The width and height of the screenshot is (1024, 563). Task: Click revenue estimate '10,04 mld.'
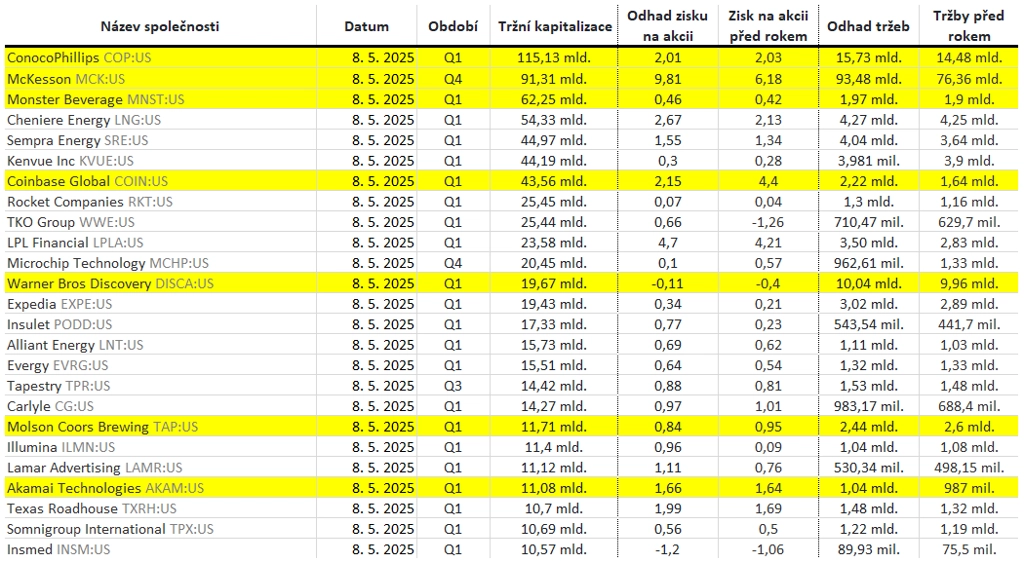click(869, 284)
